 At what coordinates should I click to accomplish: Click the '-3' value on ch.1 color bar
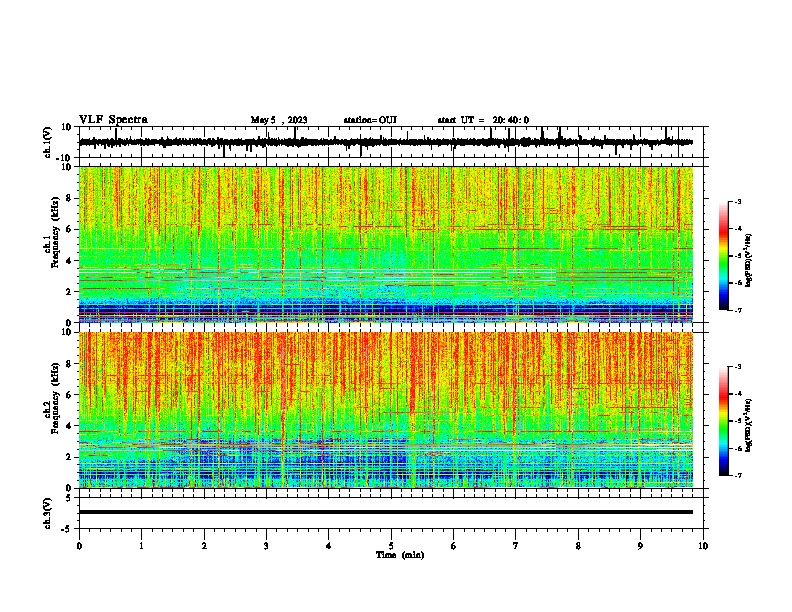(738, 202)
